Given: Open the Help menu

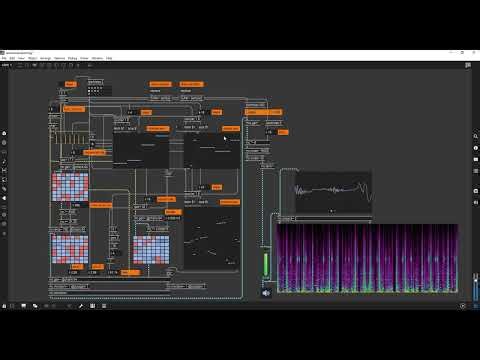Looking at the screenshot, I should 109,58.
